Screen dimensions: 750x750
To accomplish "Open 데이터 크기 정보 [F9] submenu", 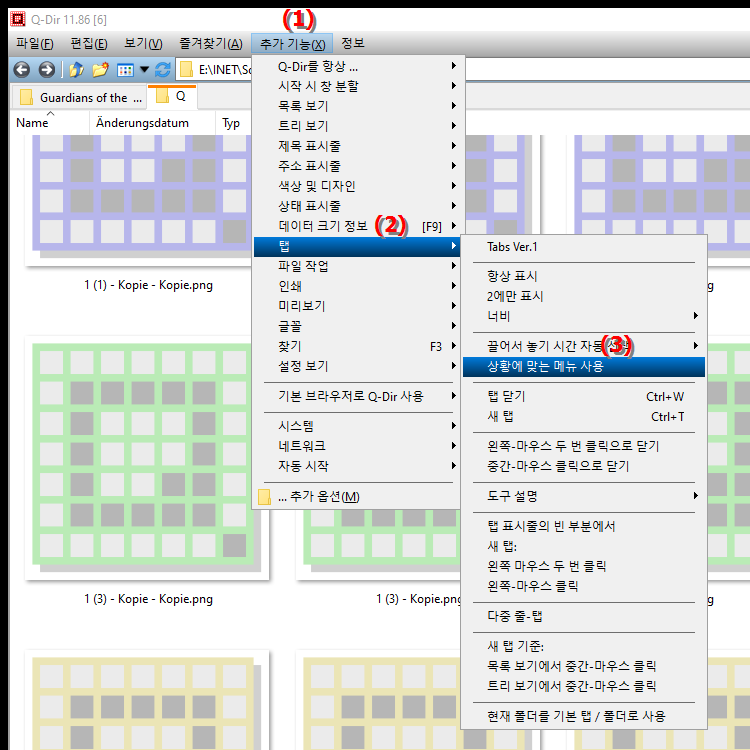I will tap(357, 226).
